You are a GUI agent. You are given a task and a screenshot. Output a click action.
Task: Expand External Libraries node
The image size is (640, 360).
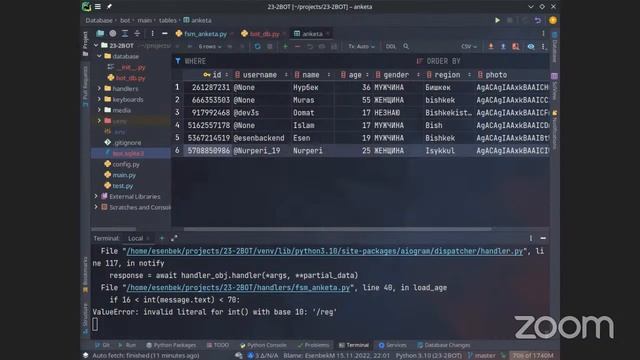pos(96,196)
